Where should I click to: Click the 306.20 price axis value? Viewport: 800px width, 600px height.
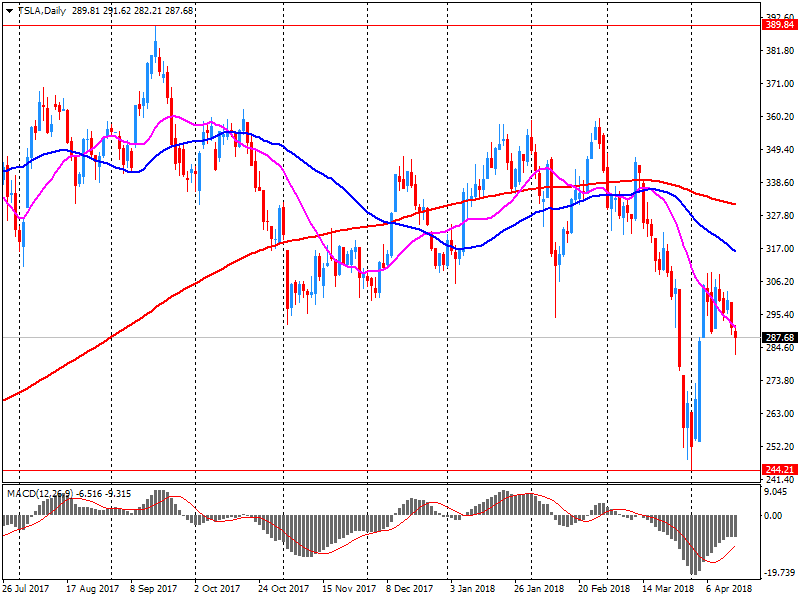tap(780, 282)
